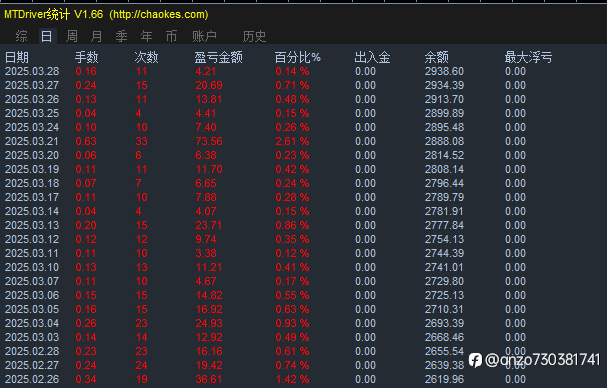Select the 2025.03.21 date cell
607x388 pixels.
[x=32, y=141]
